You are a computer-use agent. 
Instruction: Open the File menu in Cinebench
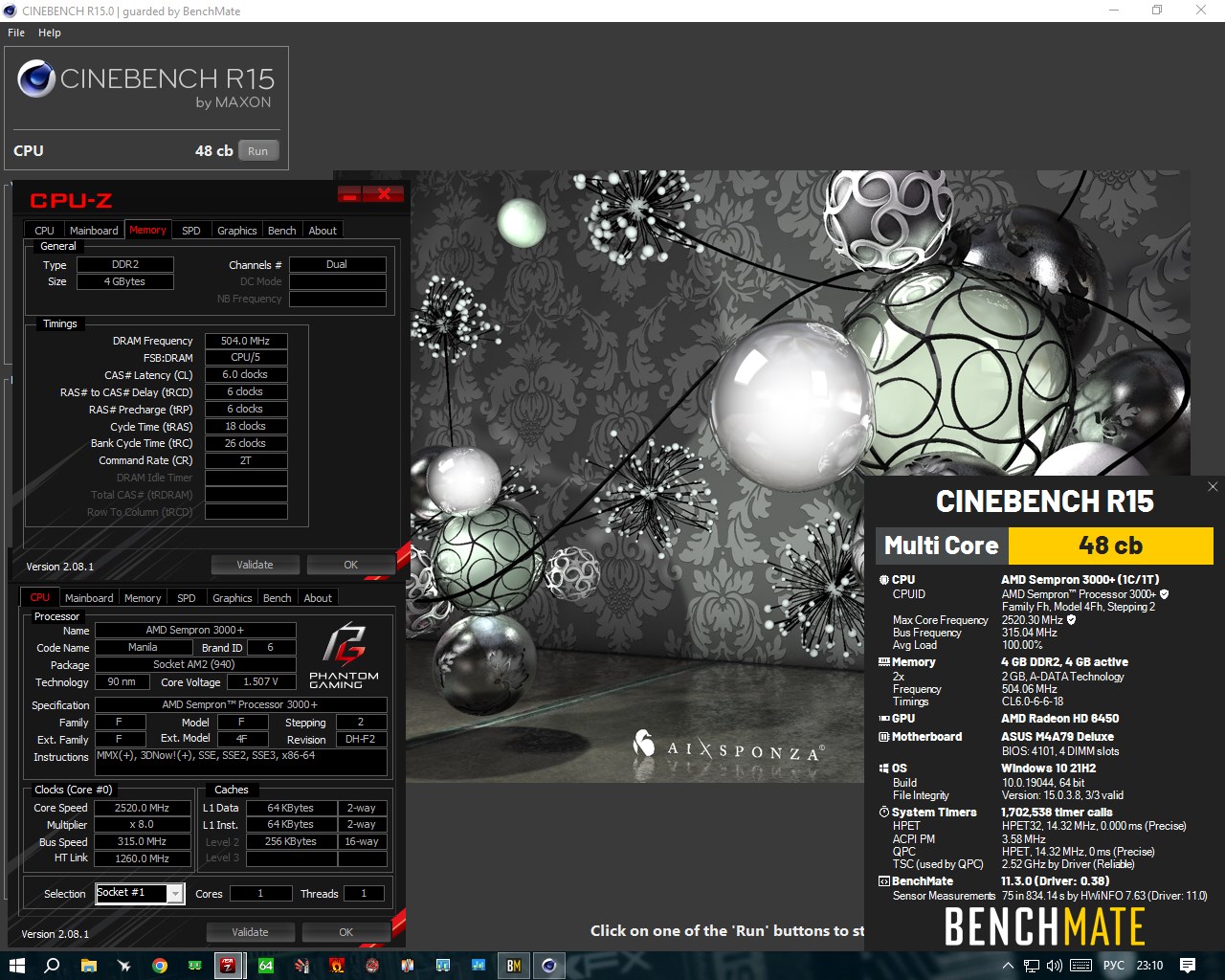click(16, 33)
